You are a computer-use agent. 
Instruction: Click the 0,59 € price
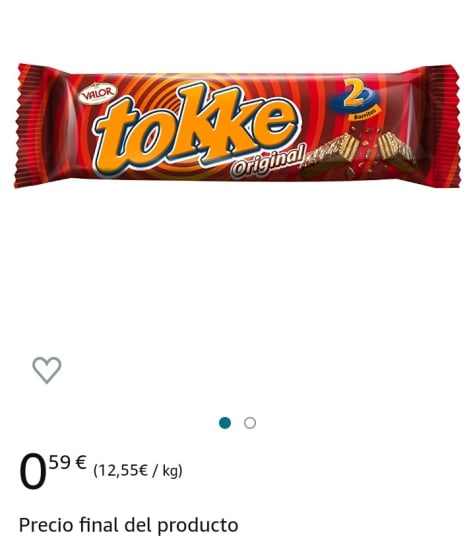(53, 471)
